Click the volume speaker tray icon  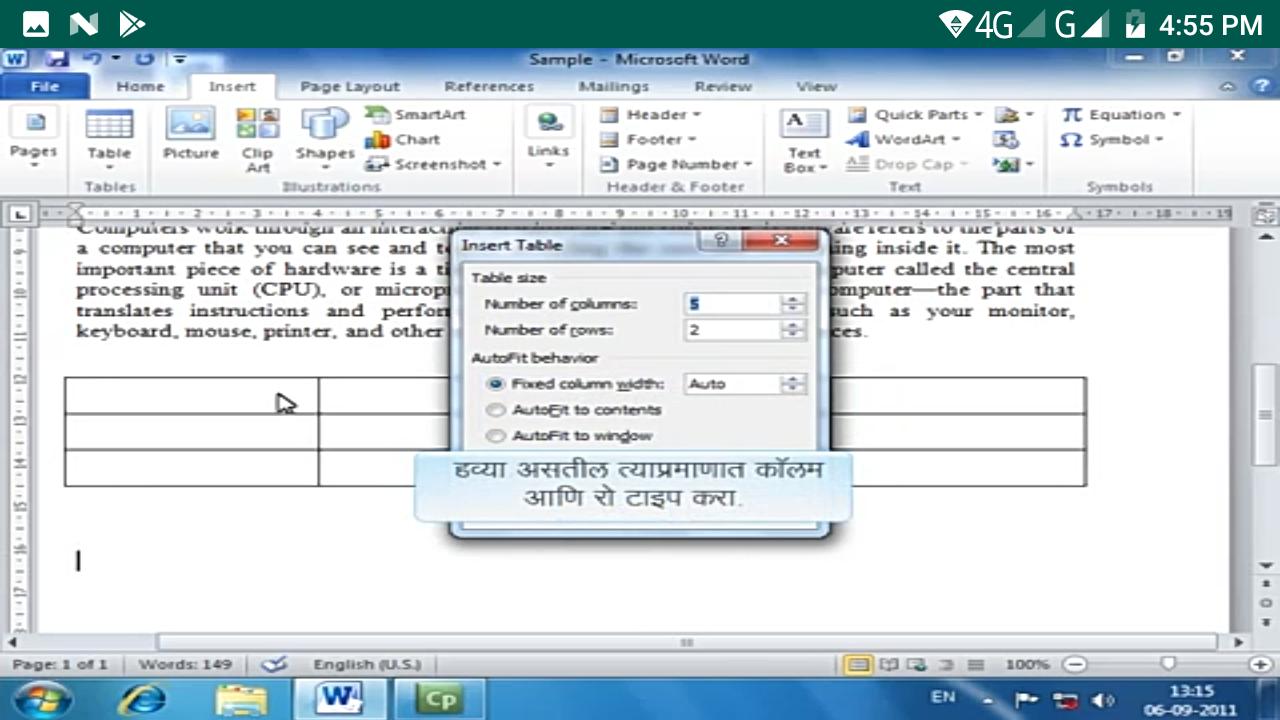(1104, 700)
